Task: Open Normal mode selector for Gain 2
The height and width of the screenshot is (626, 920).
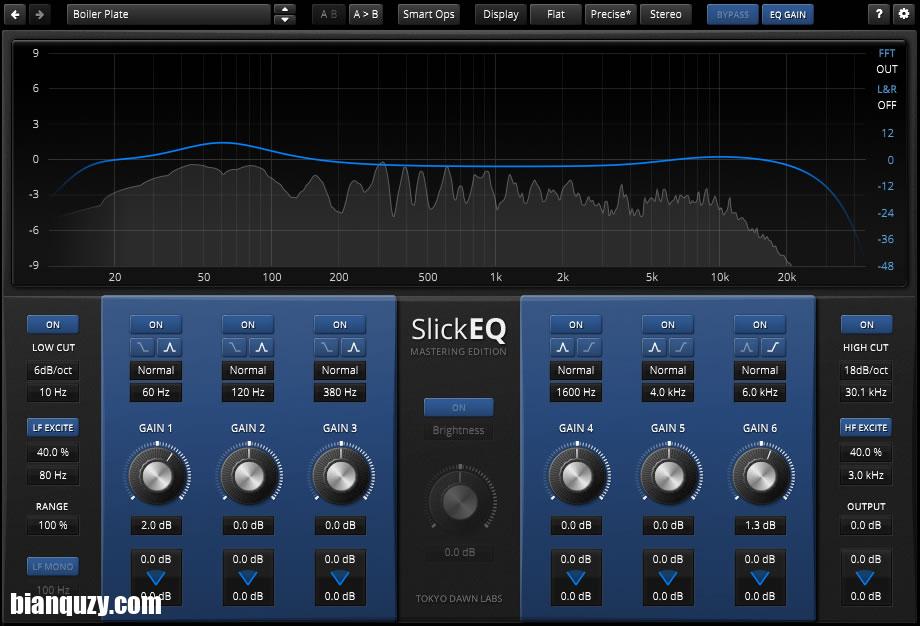Action: pos(248,370)
